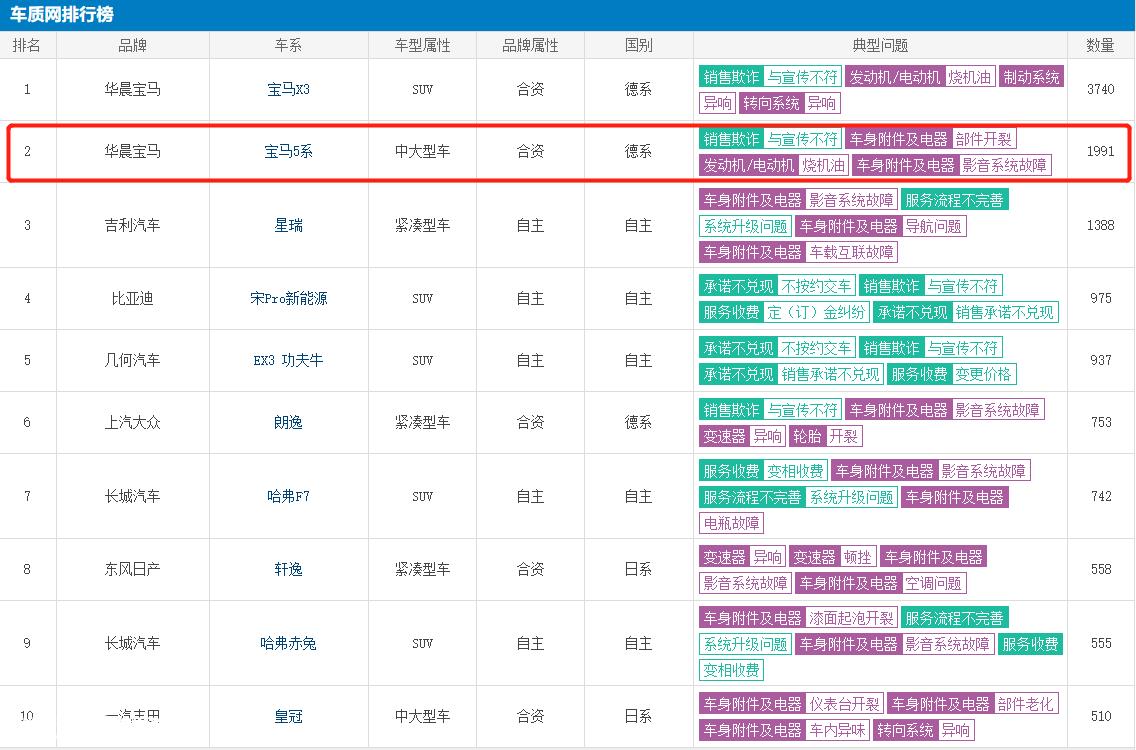
Task: Click the 吉利汽车 brand cell
Action: 133,225
